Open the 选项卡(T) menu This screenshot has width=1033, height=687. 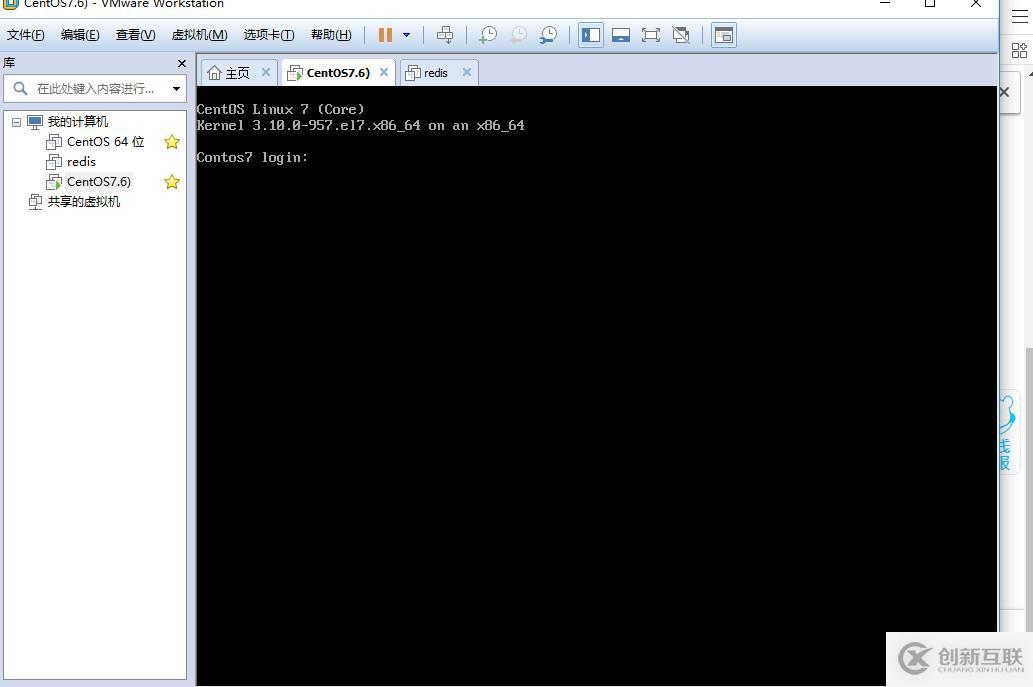click(x=269, y=35)
